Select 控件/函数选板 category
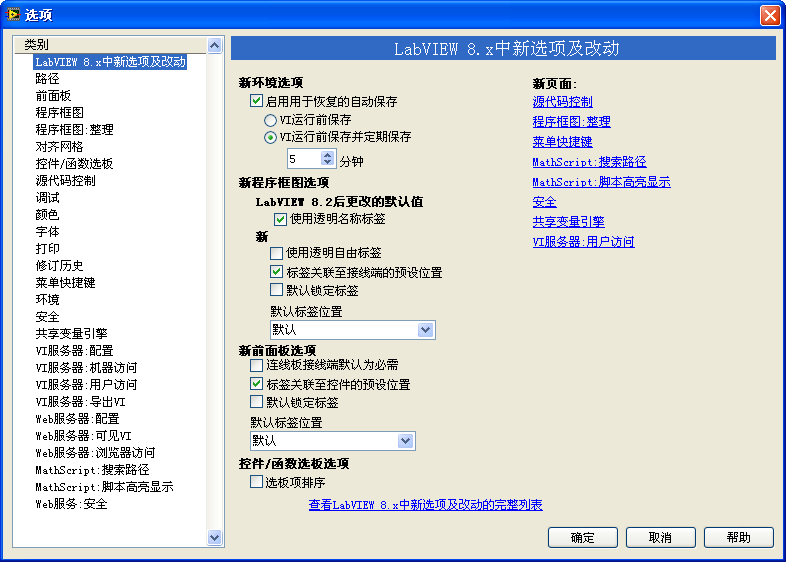Viewport: 786px width, 562px height. click(x=74, y=164)
